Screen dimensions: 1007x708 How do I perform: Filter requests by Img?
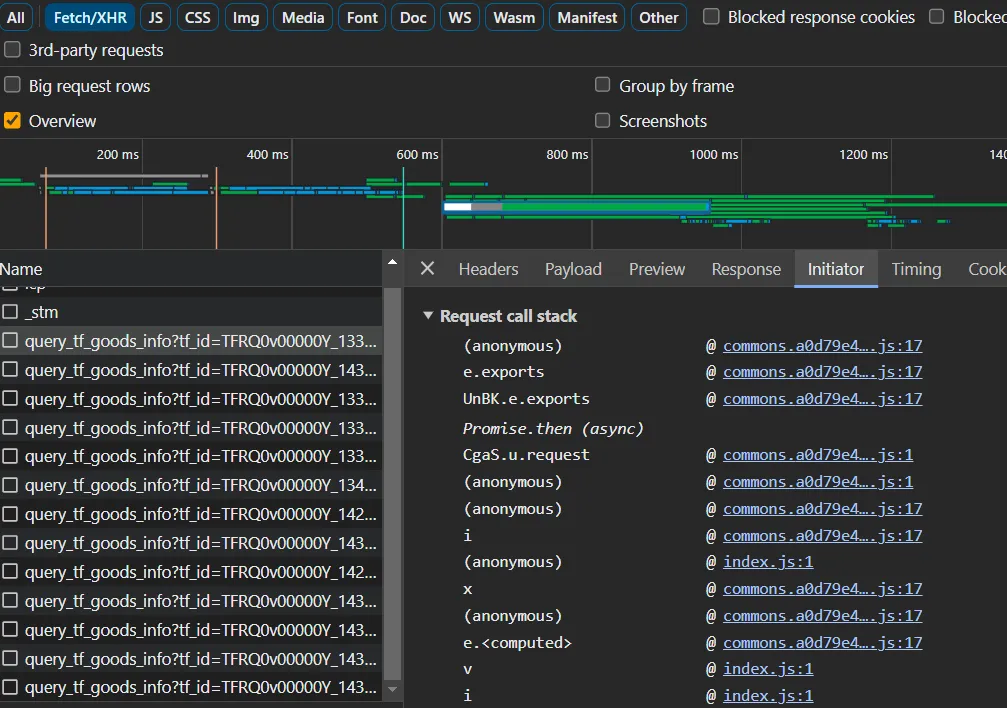tap(246, 17)
